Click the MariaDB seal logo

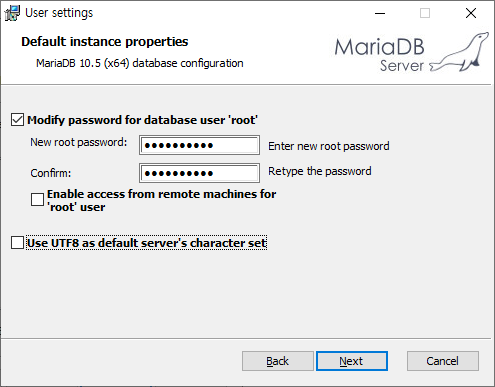tap(459, 52)
